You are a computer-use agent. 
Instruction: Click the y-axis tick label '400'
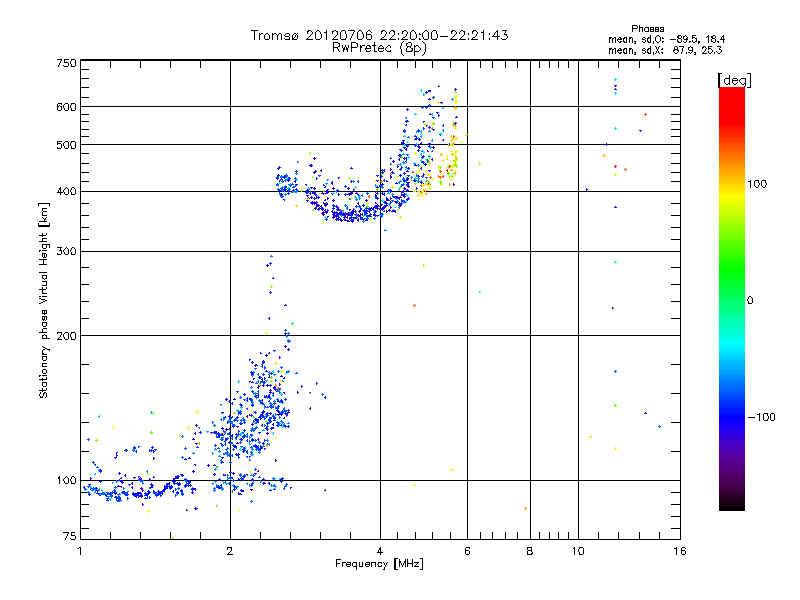pyautogui.click(x=66, y=192)
